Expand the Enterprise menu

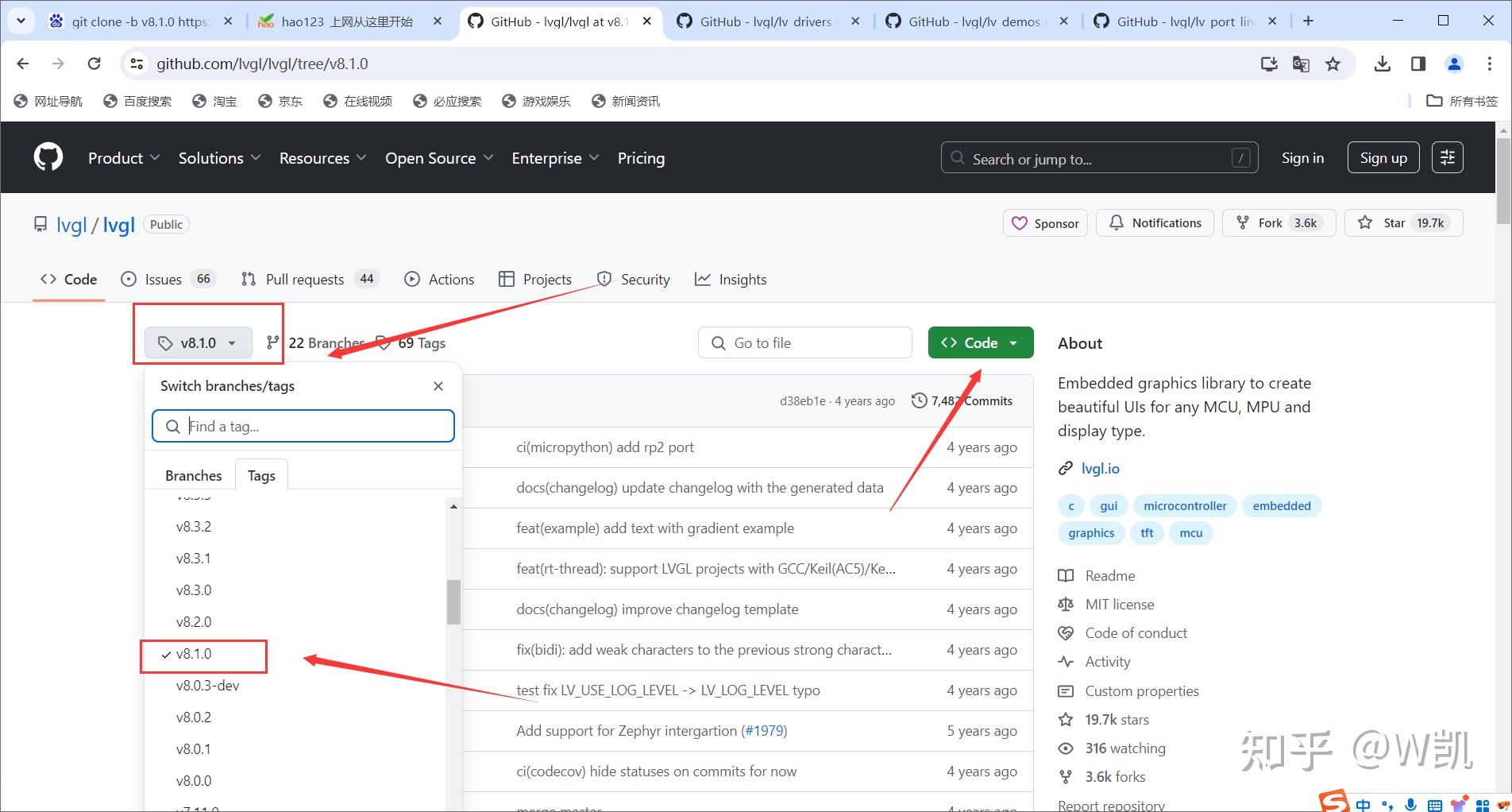[555, 158]
